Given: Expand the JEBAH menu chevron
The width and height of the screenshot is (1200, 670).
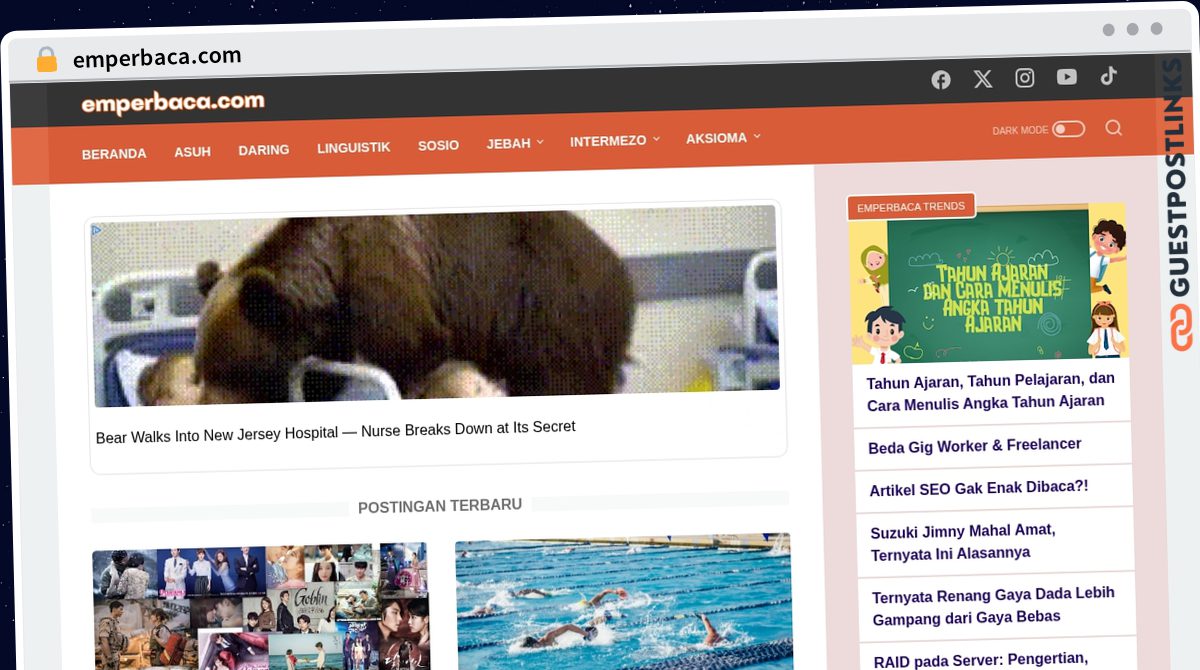Looking at the screenshot, I should [x=540, y=142].
